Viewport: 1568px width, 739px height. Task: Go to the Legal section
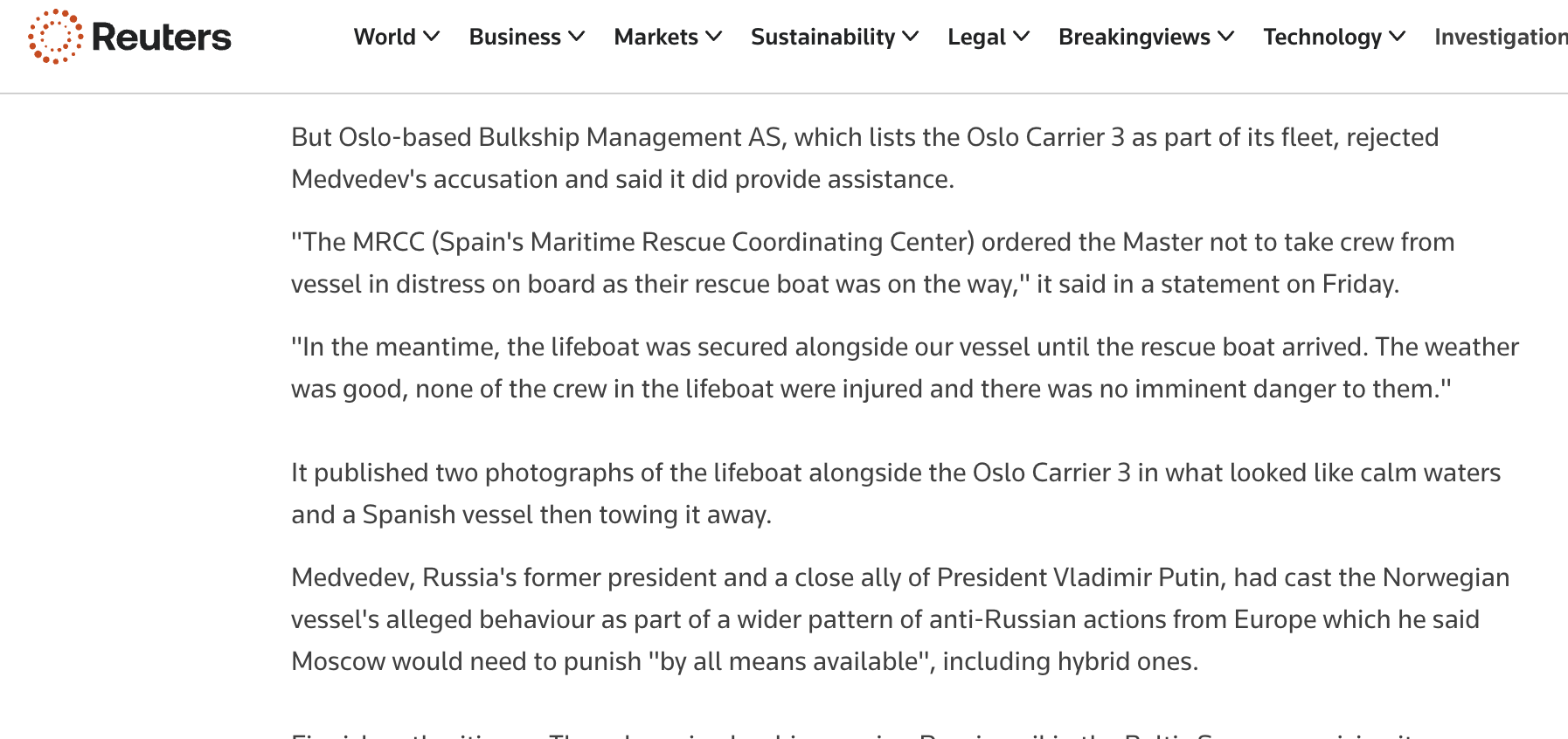pos(977,37)
